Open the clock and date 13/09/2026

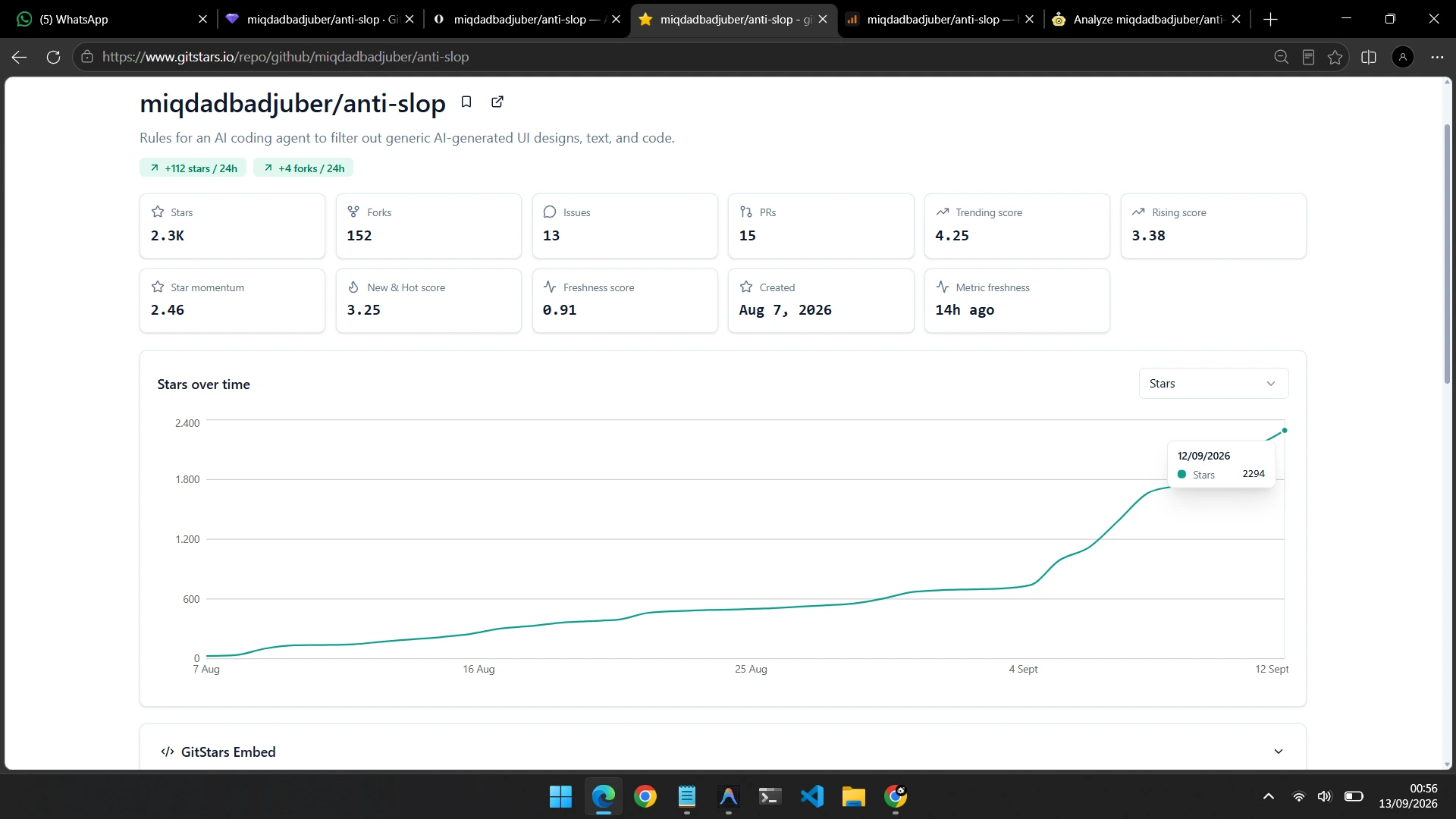(x=1408, y=796)
